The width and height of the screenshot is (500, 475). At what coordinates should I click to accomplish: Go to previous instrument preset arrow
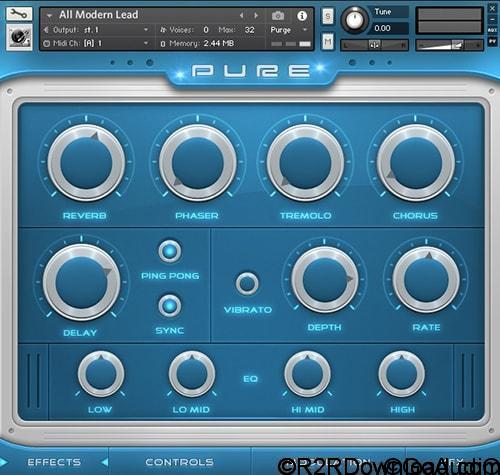click(241, 15)
